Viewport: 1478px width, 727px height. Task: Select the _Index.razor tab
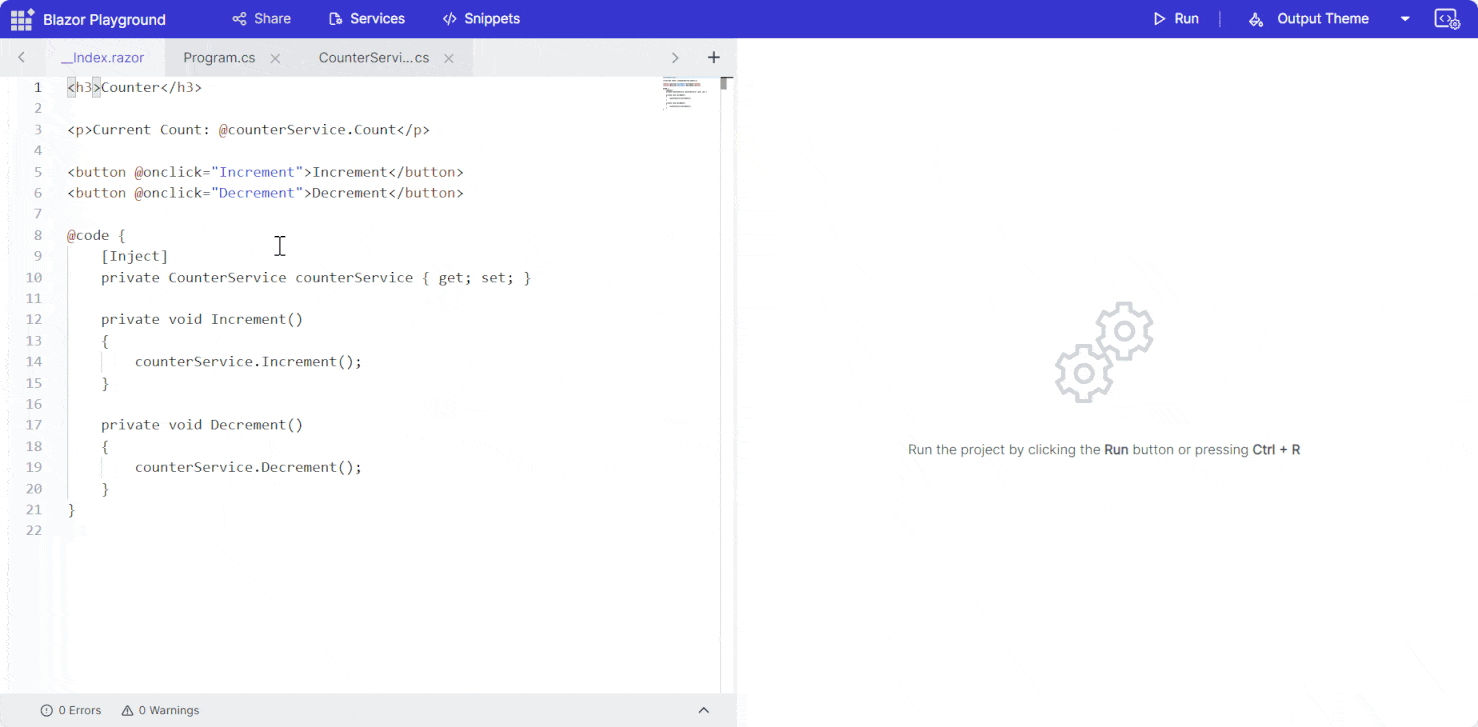coord(104,57)
